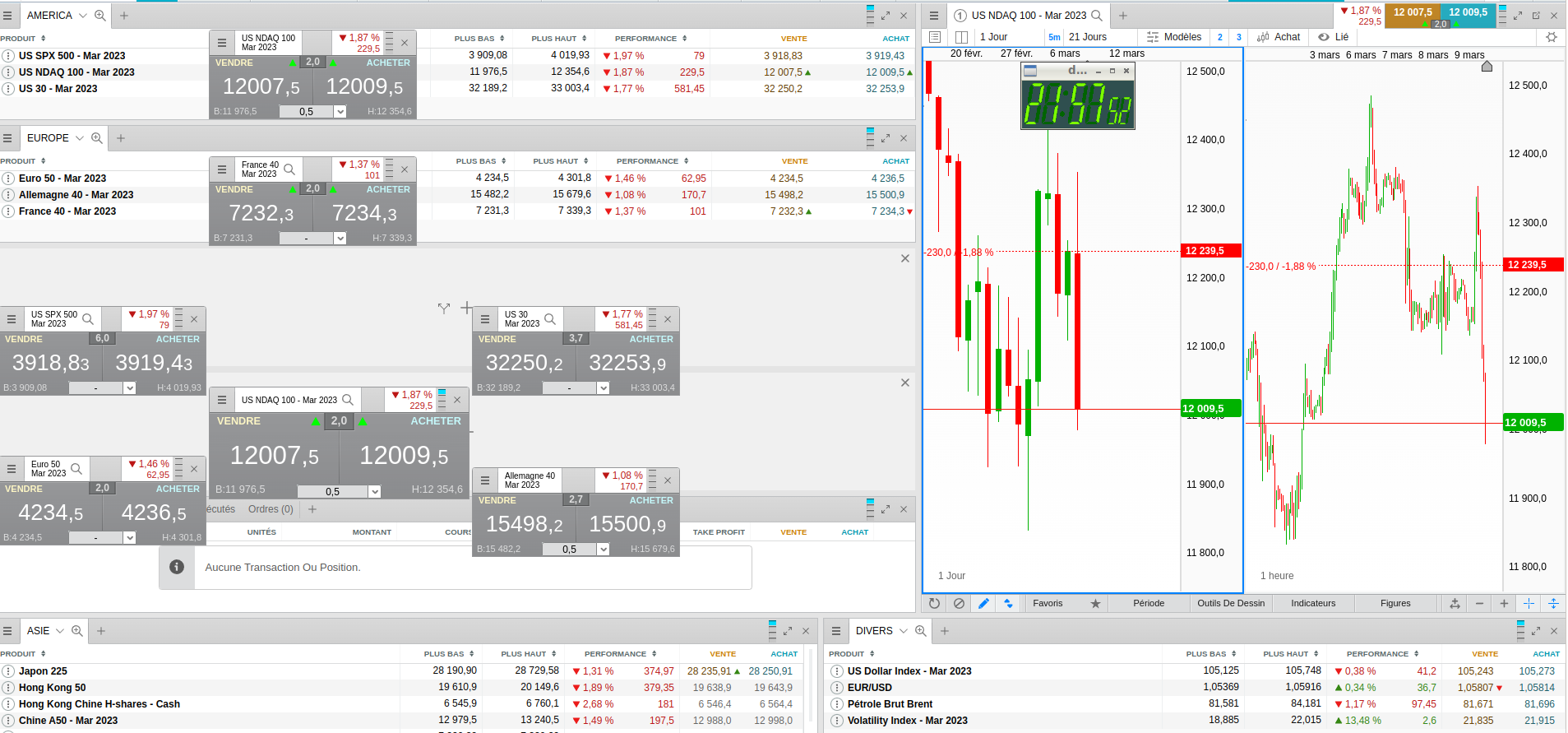Image resolution: width=1568 pixels, height=733 pixels.
Task: Search products in the AMERICA watchlist
Action: 100,16
